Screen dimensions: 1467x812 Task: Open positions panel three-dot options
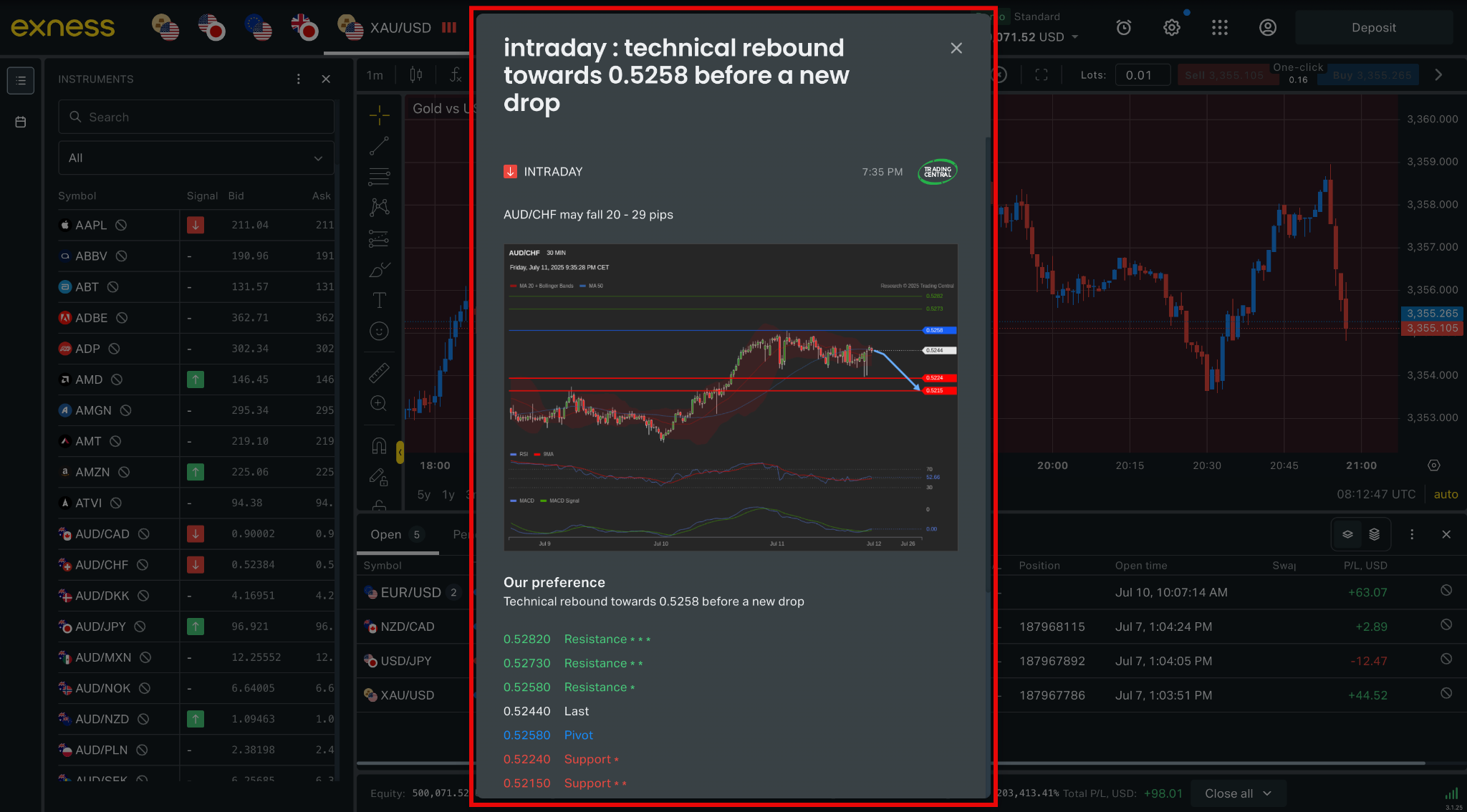1412,534
